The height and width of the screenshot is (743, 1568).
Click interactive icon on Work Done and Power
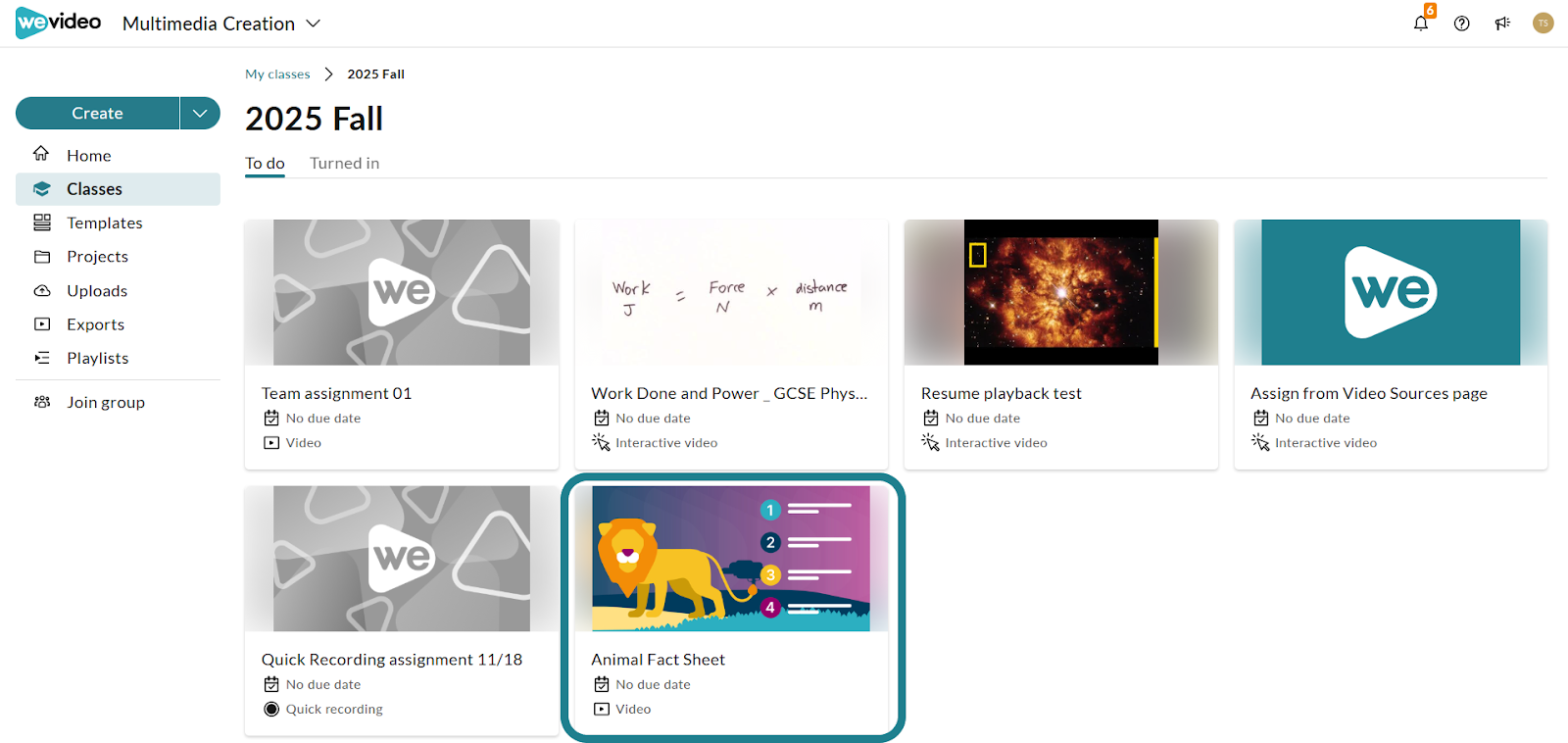click(x=602, y=442)
